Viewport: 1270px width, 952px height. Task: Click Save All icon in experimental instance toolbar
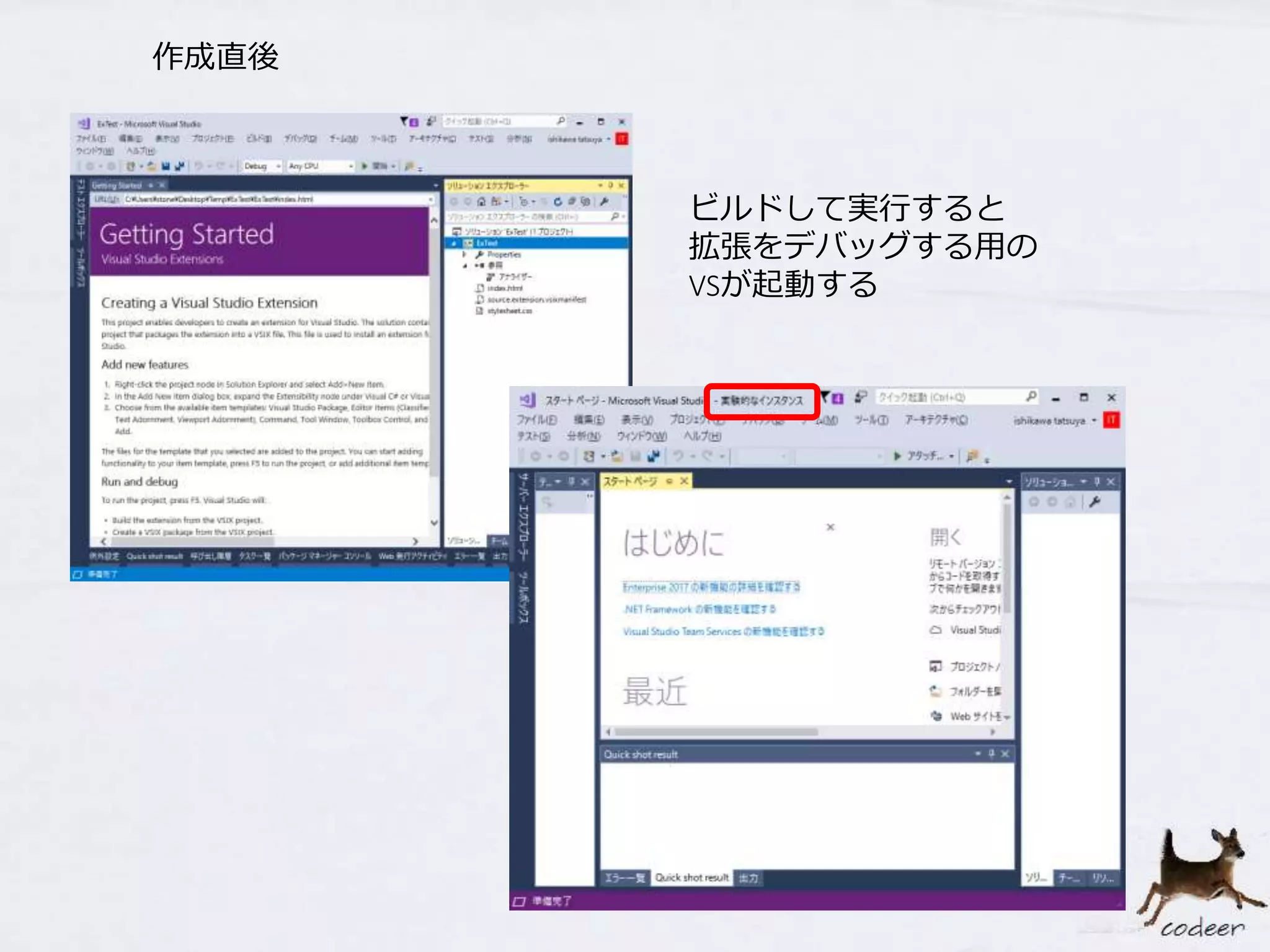[654, 456]
